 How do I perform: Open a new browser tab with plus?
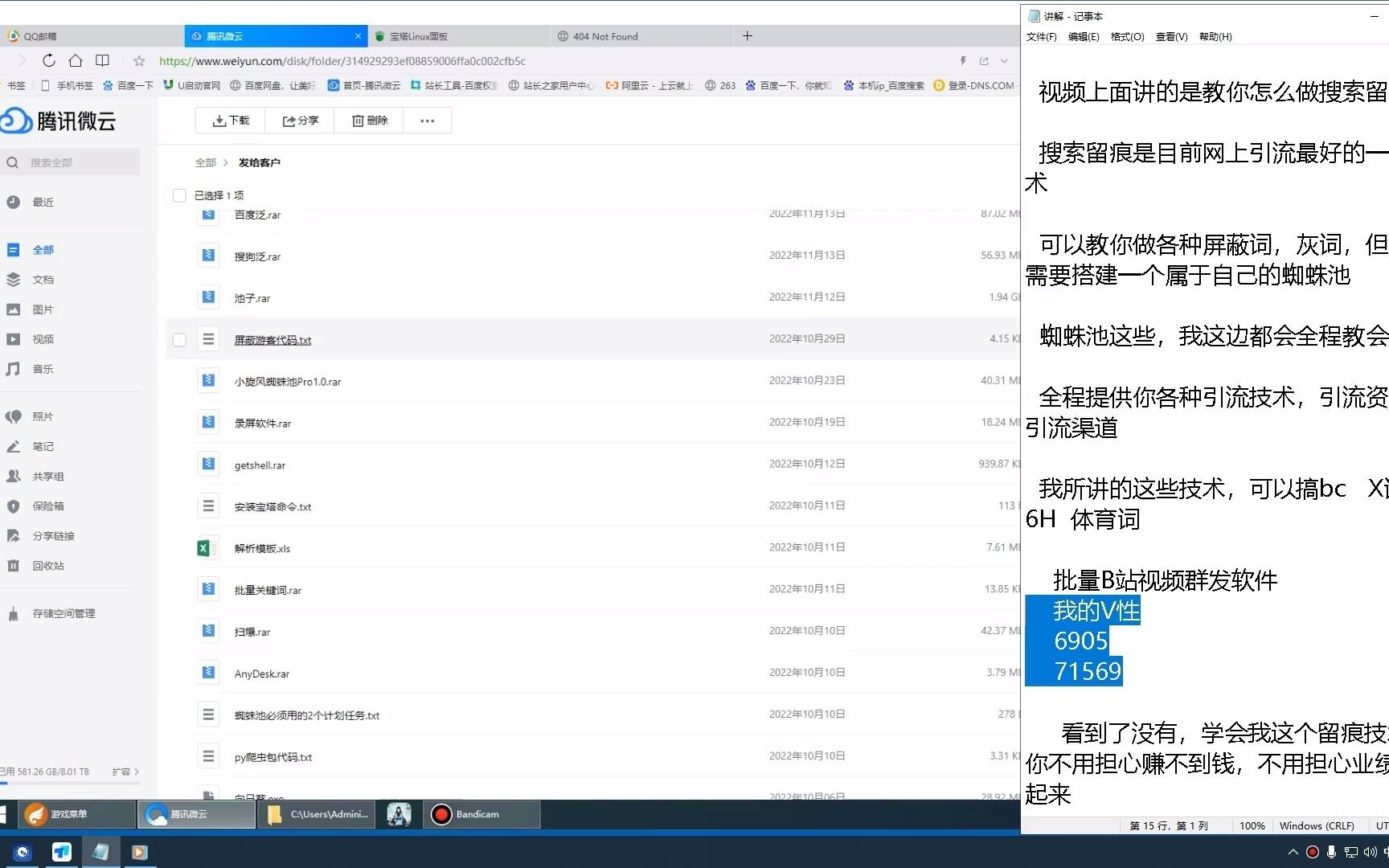(747, 35)
